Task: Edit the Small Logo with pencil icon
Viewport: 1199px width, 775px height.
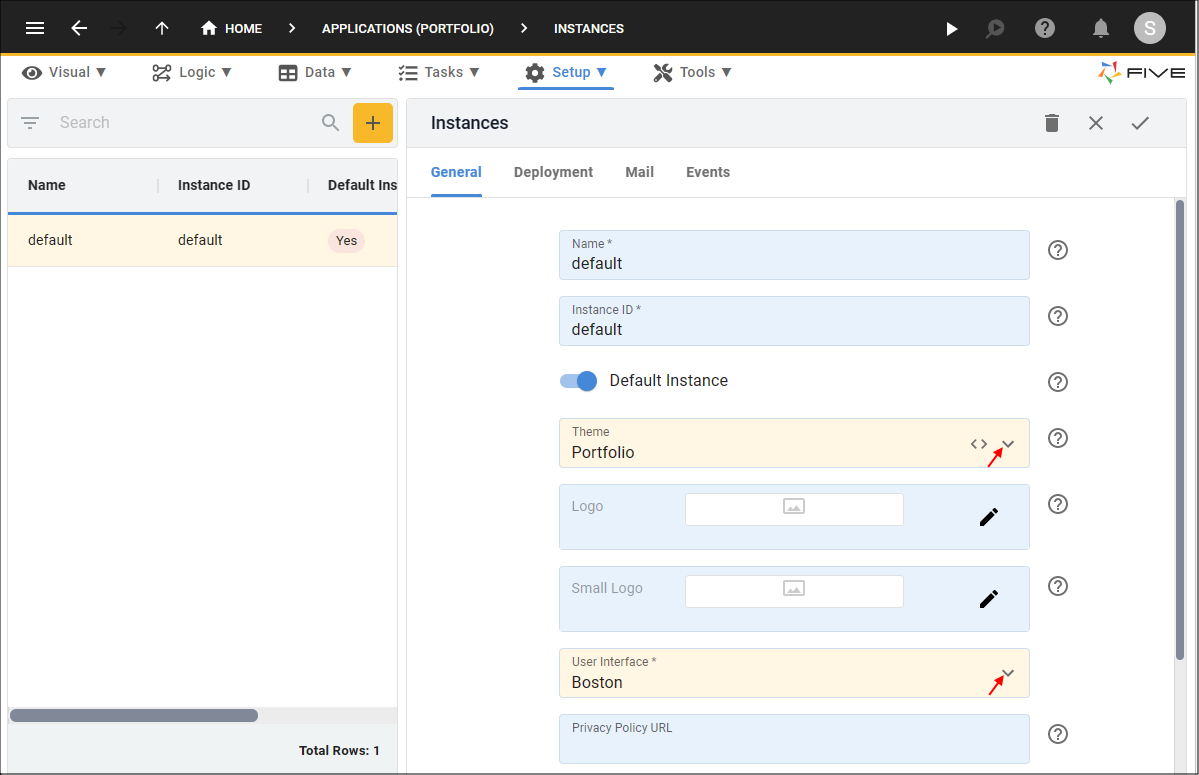Action: coord(989,599)
